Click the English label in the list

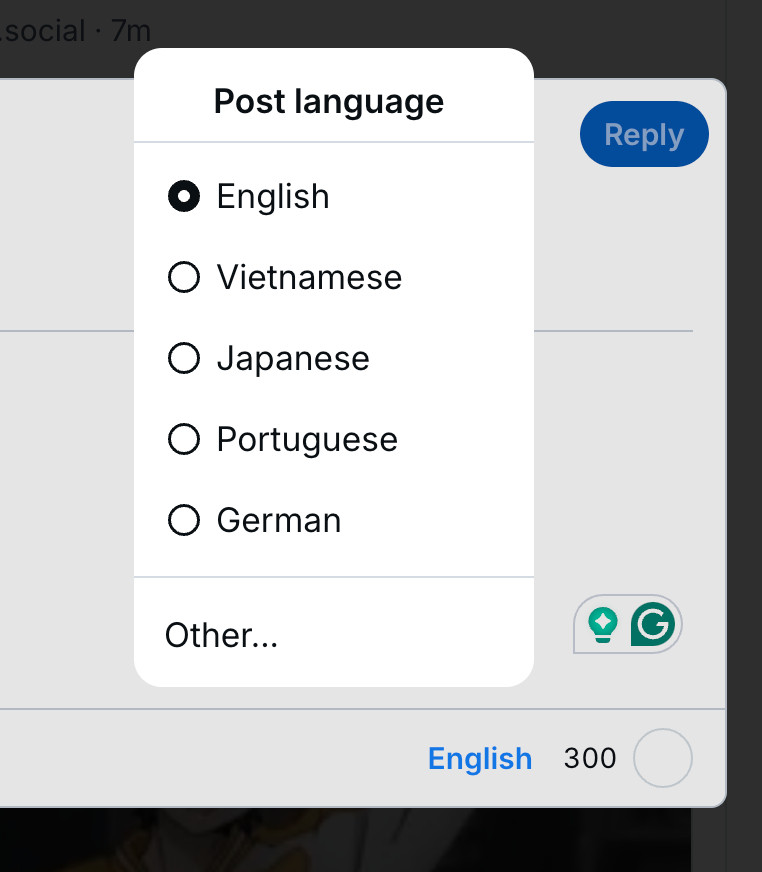coord(273,197)
